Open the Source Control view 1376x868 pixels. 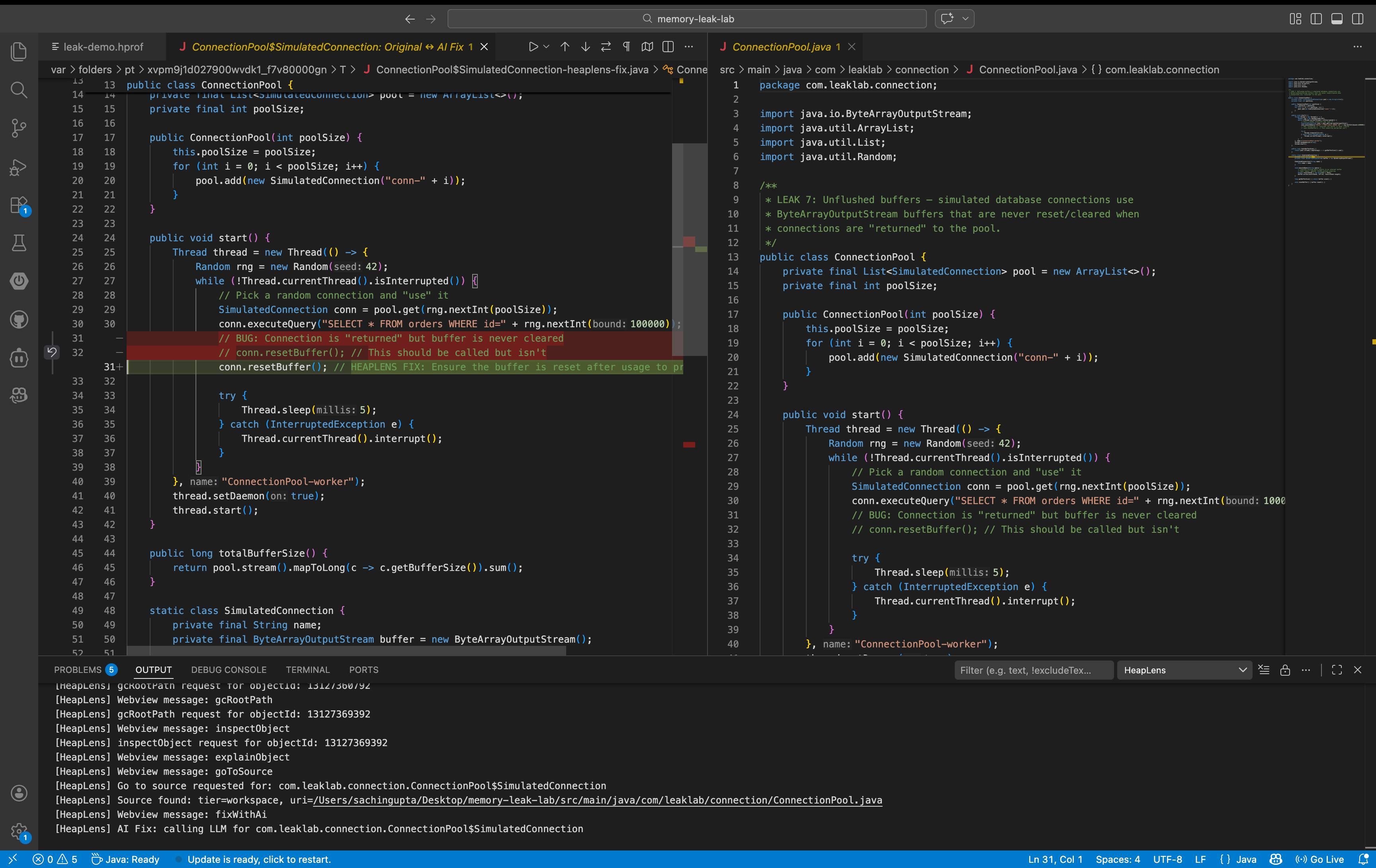(x=19, y=128)
